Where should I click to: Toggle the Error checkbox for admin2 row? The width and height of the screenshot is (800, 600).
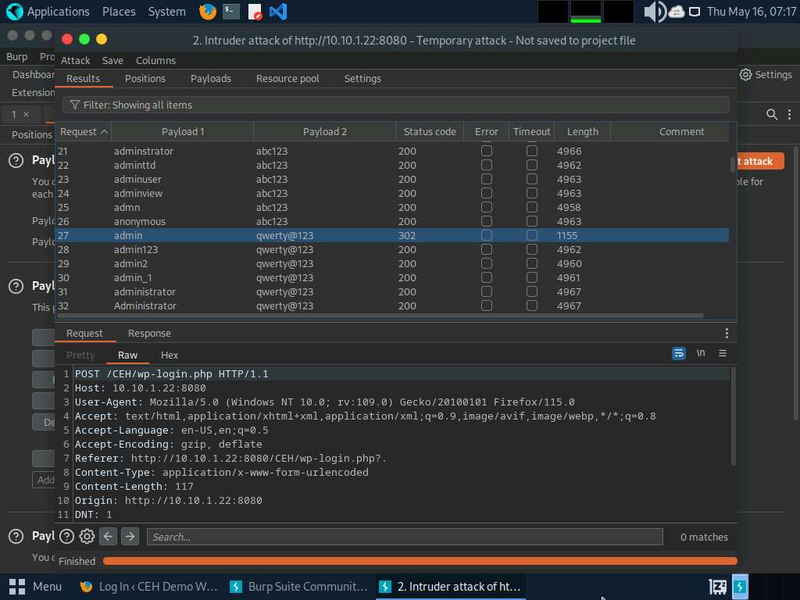[486, 264]
